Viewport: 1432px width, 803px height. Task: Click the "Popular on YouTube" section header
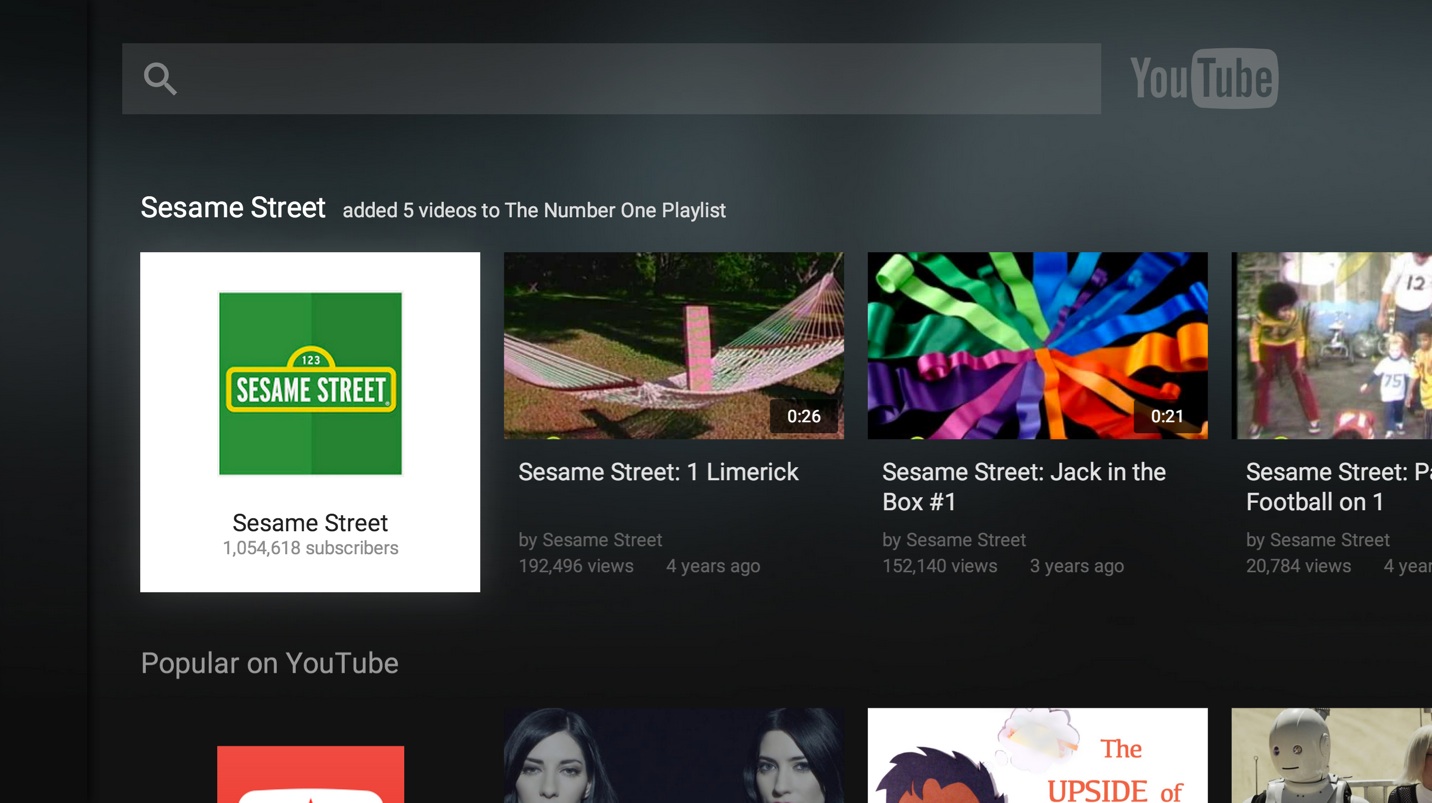pyautogui.click(x=269, y=662)
